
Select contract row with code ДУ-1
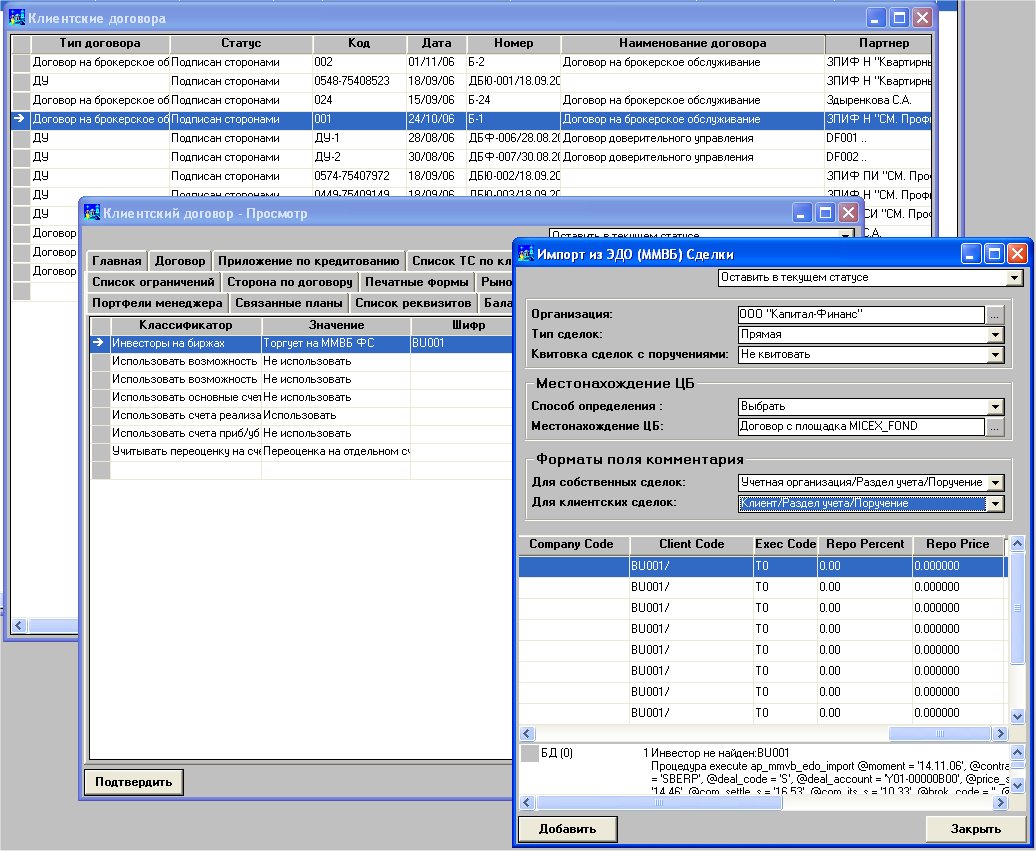(x=472, y=138)
